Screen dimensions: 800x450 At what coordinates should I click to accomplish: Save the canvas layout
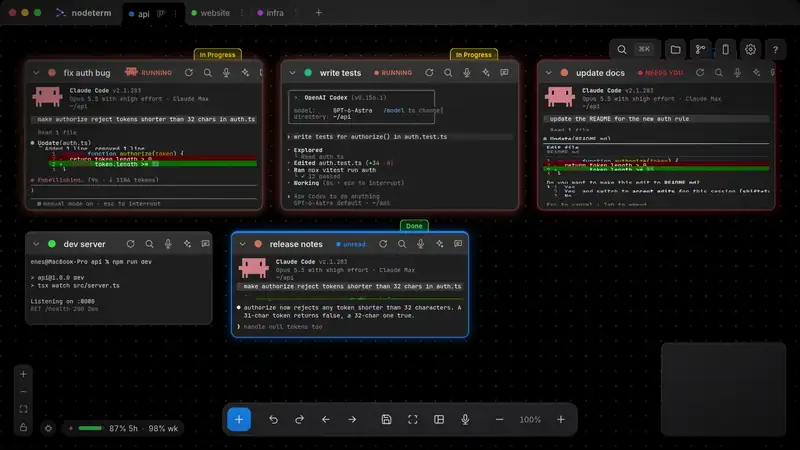386,419
